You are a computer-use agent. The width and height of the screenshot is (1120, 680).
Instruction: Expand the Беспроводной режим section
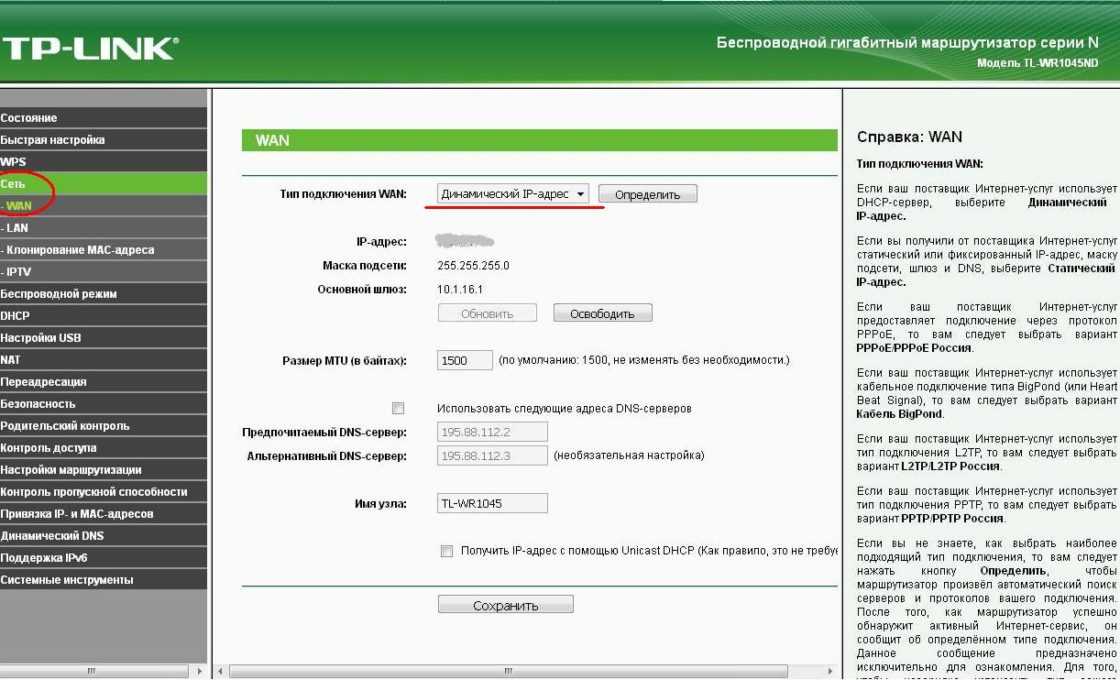(x=59, y=294)
